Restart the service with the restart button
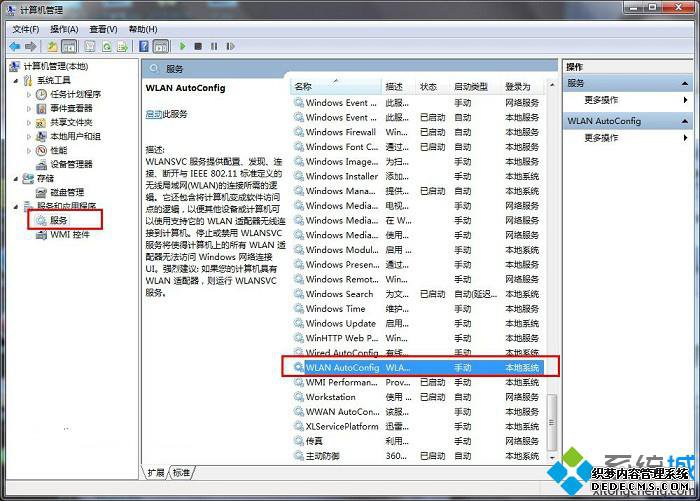The width and height of the screenshot is (700, 501). pos(230,46)
